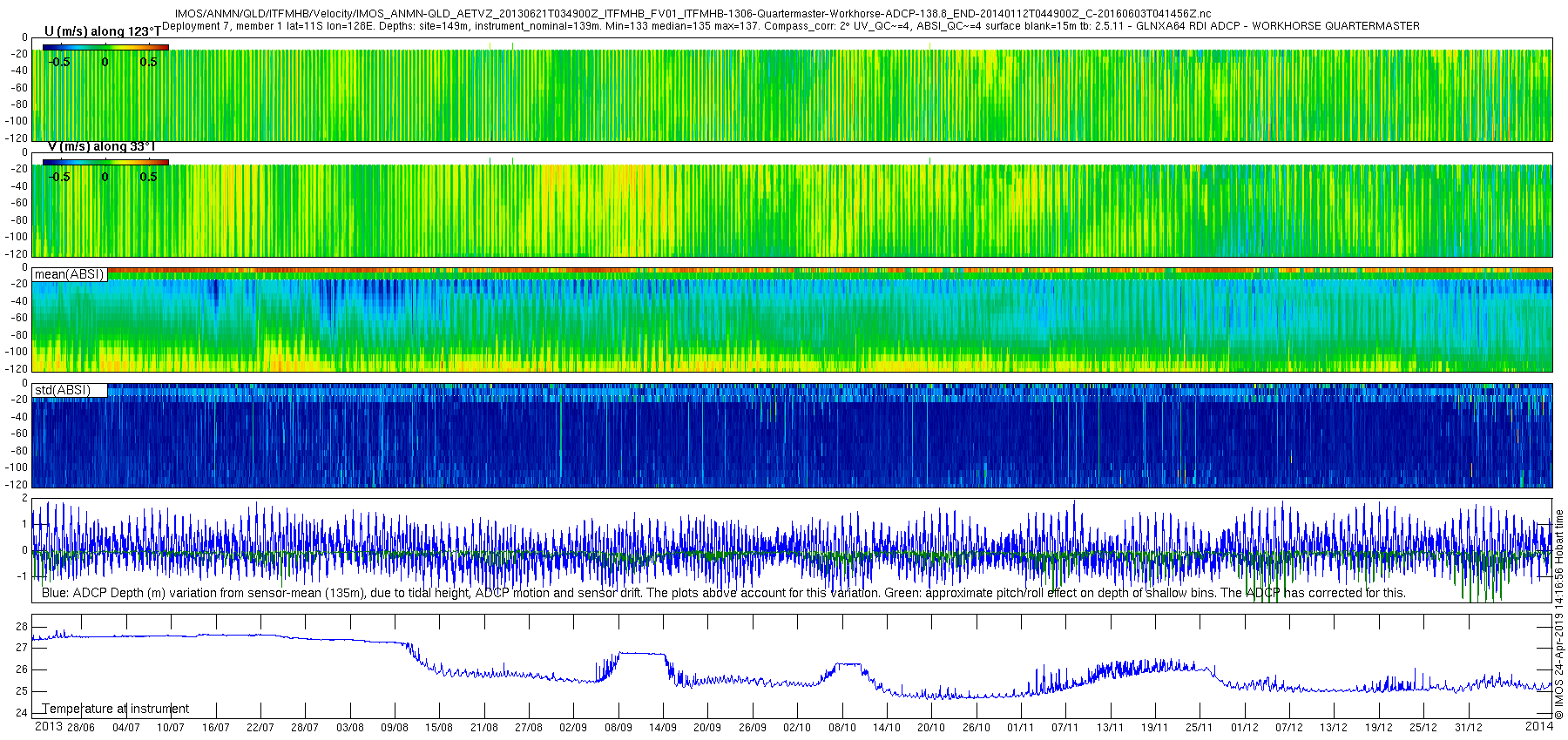
Task: Click the '26/10' date tick label
Action: click(x=977, y=728)
